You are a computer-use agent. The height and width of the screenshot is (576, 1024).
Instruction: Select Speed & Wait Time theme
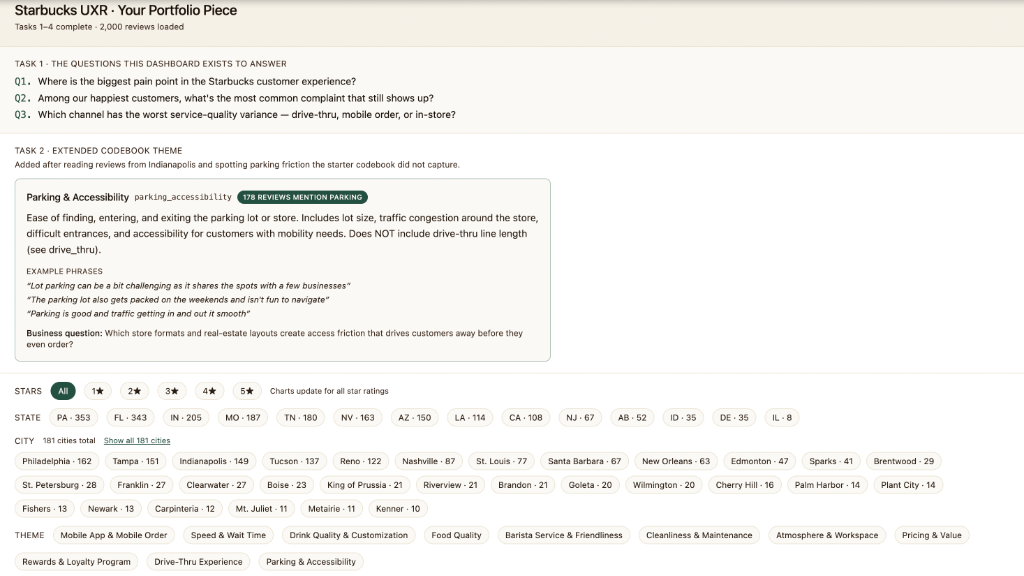229,536
